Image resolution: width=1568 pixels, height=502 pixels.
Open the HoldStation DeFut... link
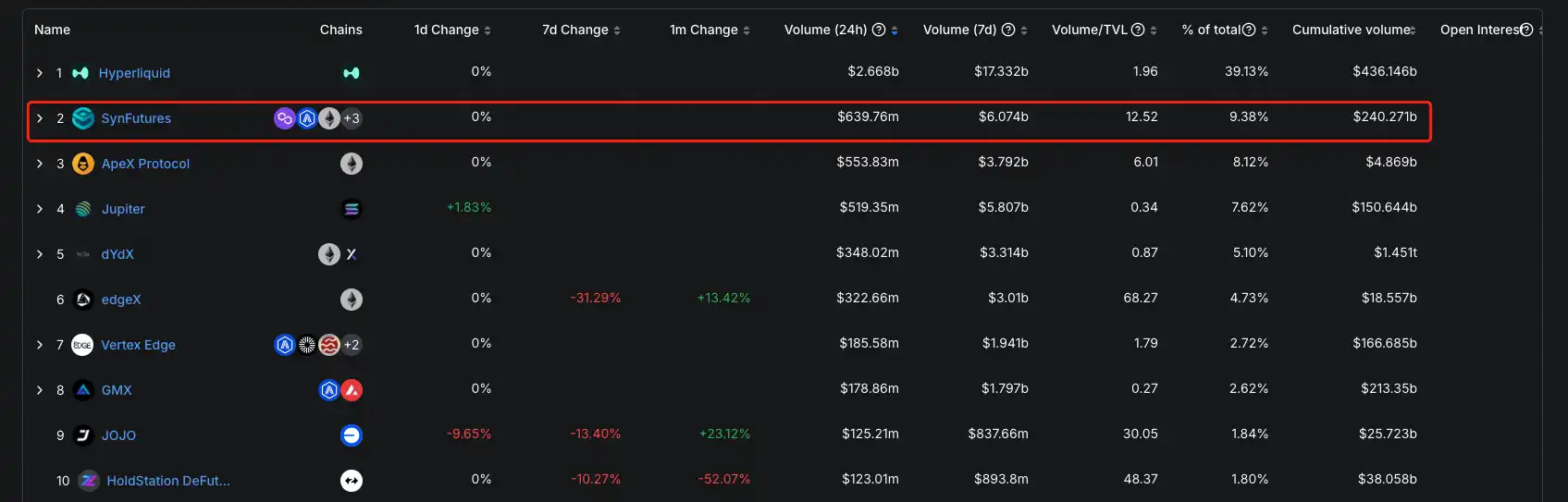pyautogui.click(x=168, y=481)
